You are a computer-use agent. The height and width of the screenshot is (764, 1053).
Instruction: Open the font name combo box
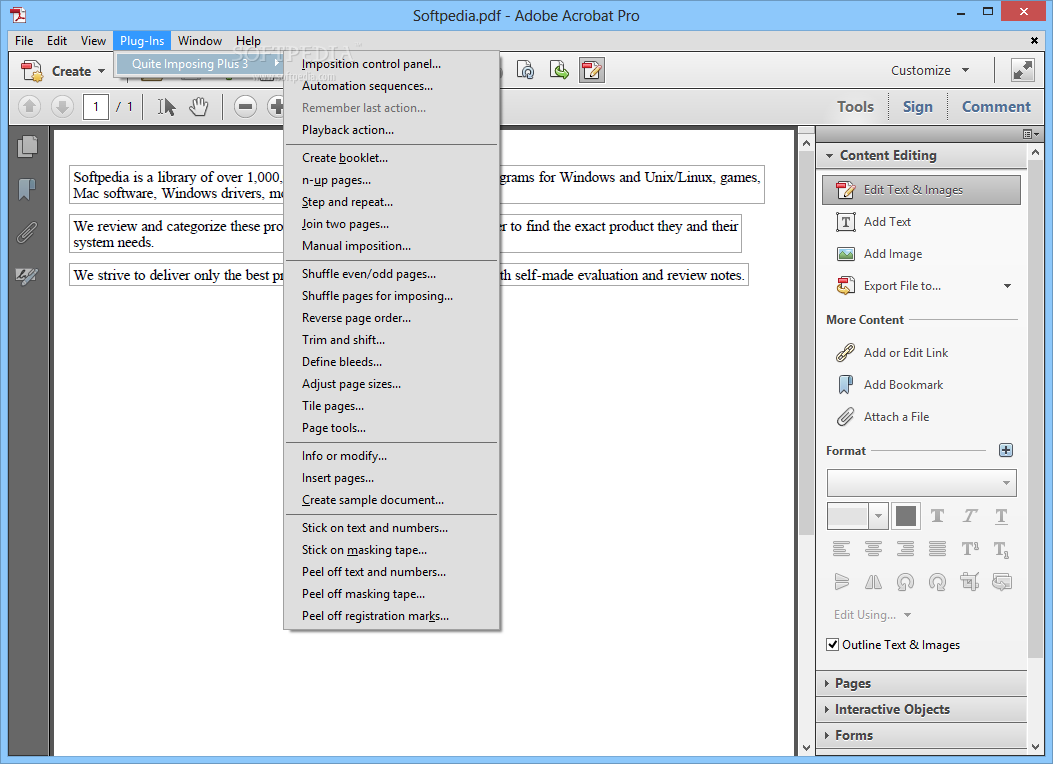(x=921, y=483)
